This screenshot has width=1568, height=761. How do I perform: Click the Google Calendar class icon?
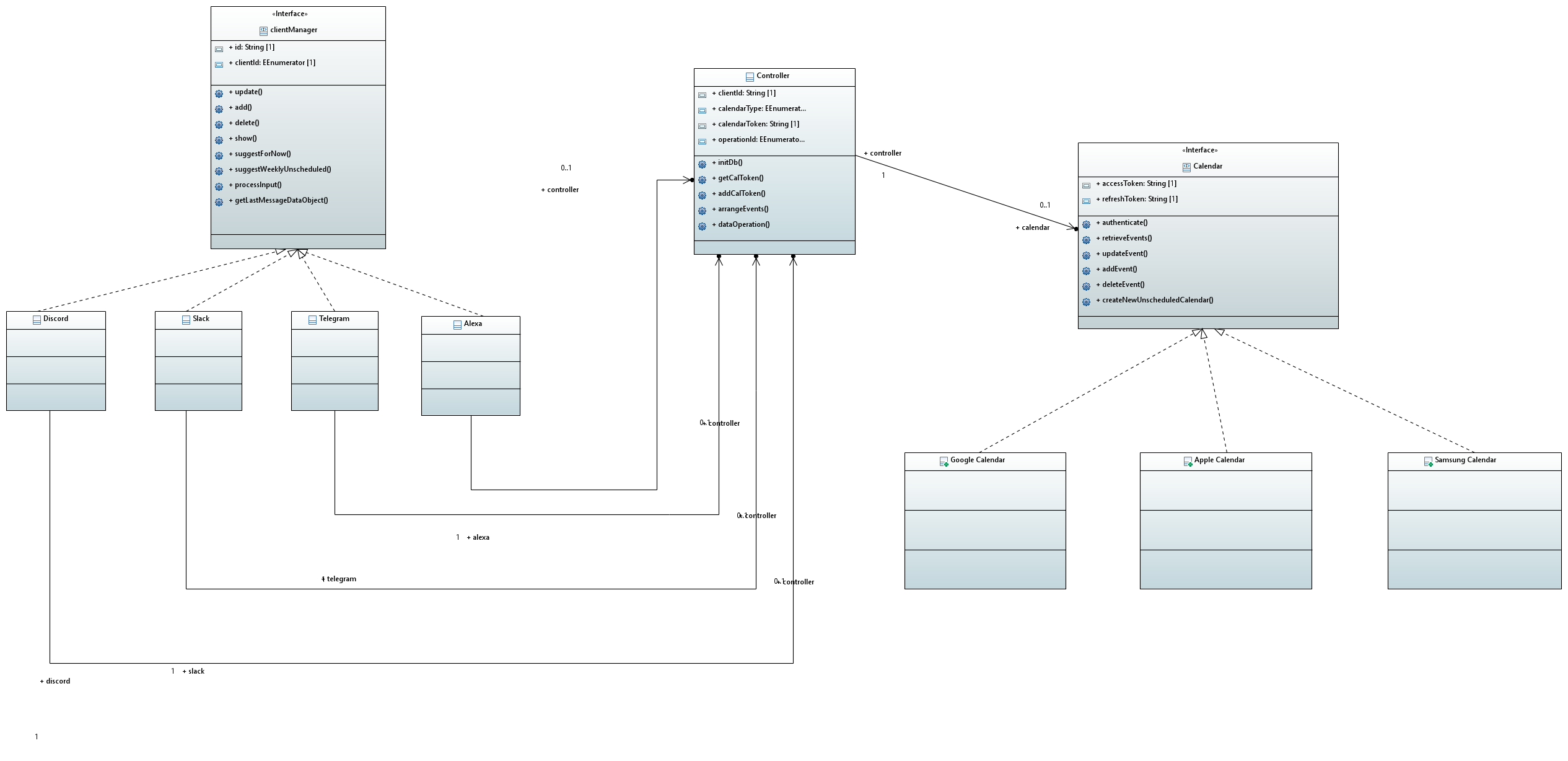click(x=944, y=461)
